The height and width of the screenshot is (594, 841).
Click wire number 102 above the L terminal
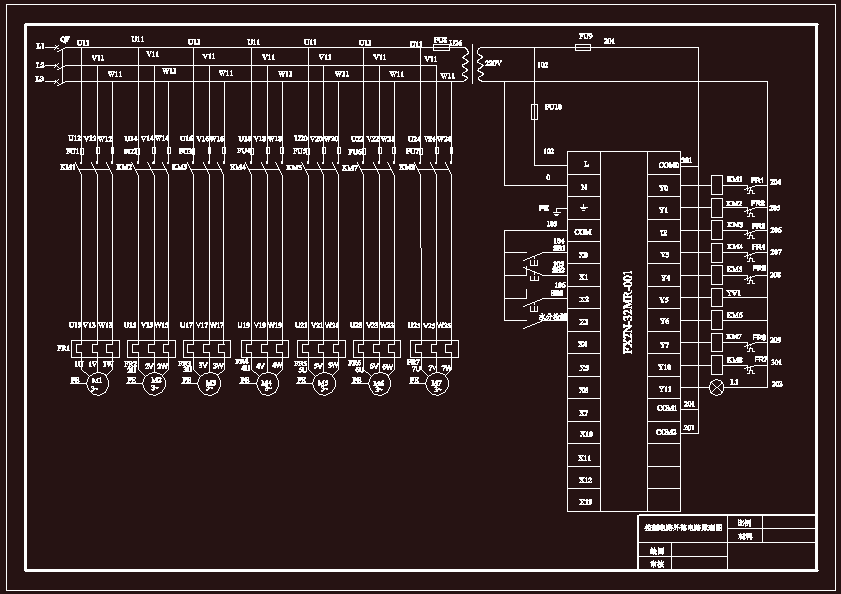tap(548, 151)
